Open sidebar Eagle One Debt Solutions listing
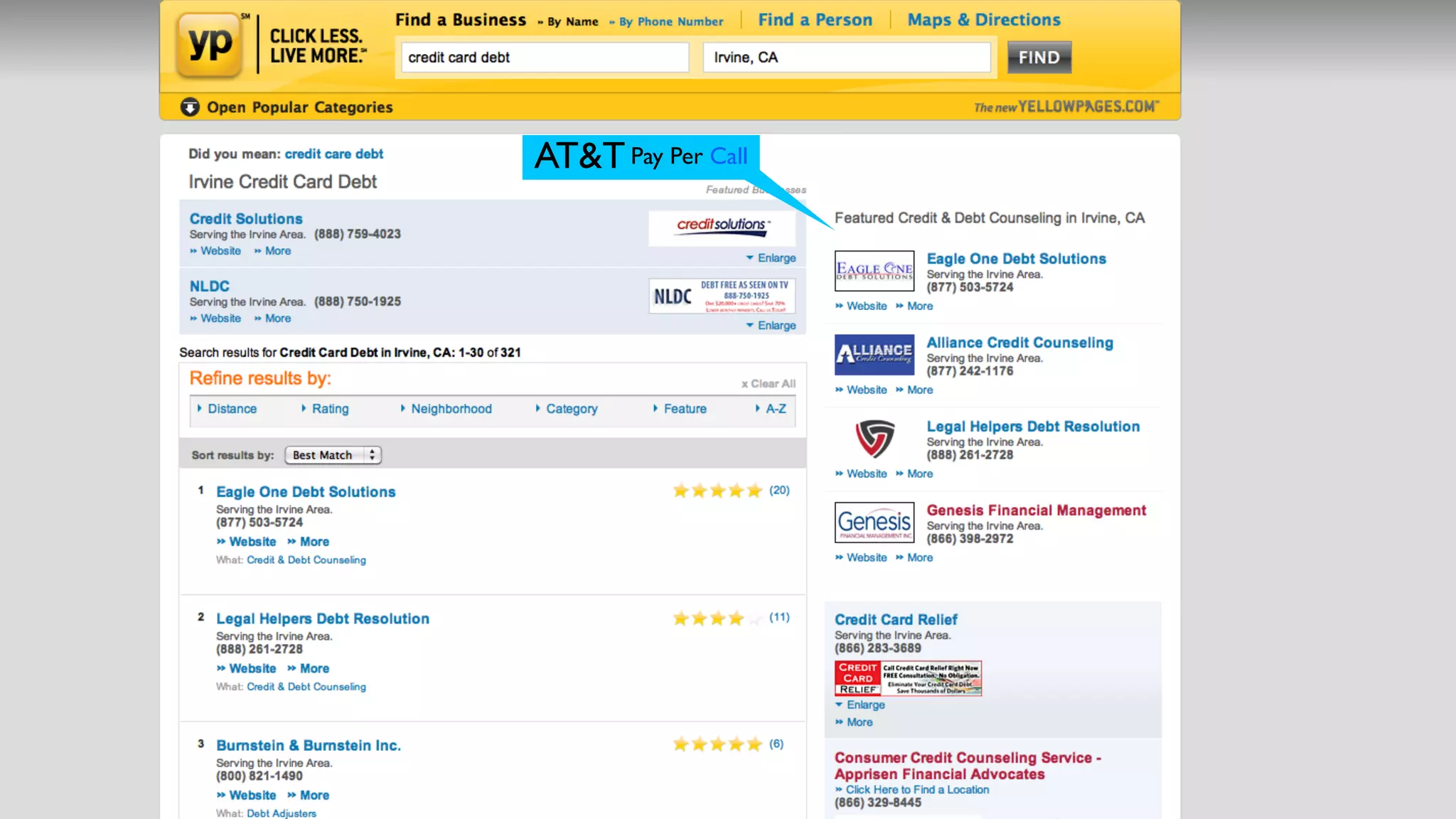This screenshot has height=819, width=1456. pyautogui.click(x=1016, y=259)
